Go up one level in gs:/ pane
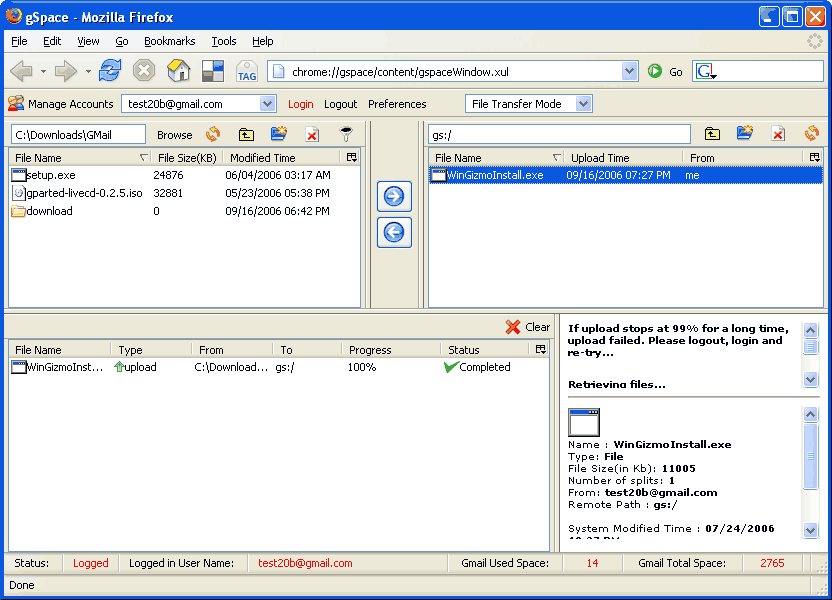This screenshot has height=600, width=832. [x=712, y=134]
